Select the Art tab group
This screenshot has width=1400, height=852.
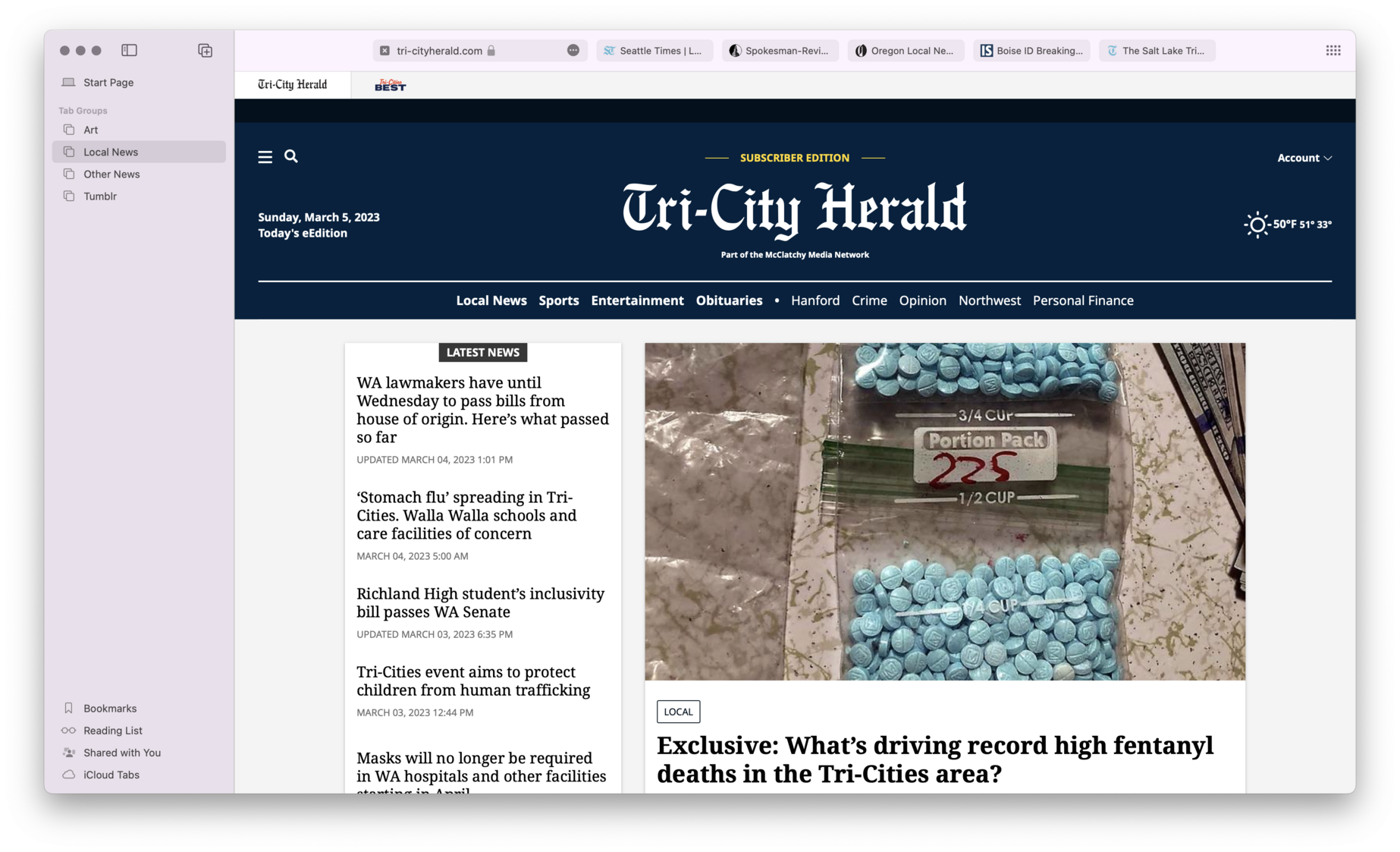139,130
